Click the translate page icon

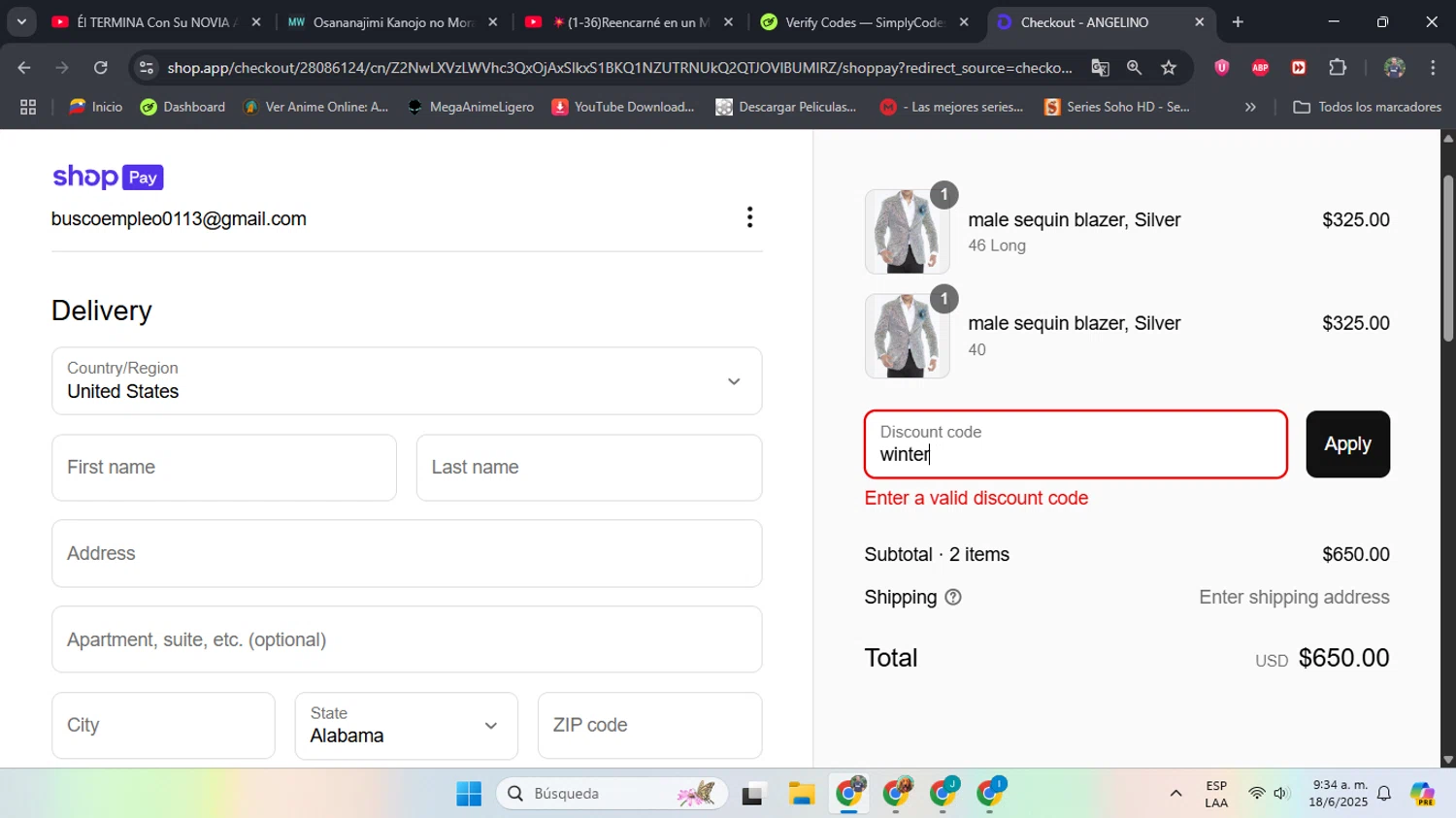point(1100,68)
